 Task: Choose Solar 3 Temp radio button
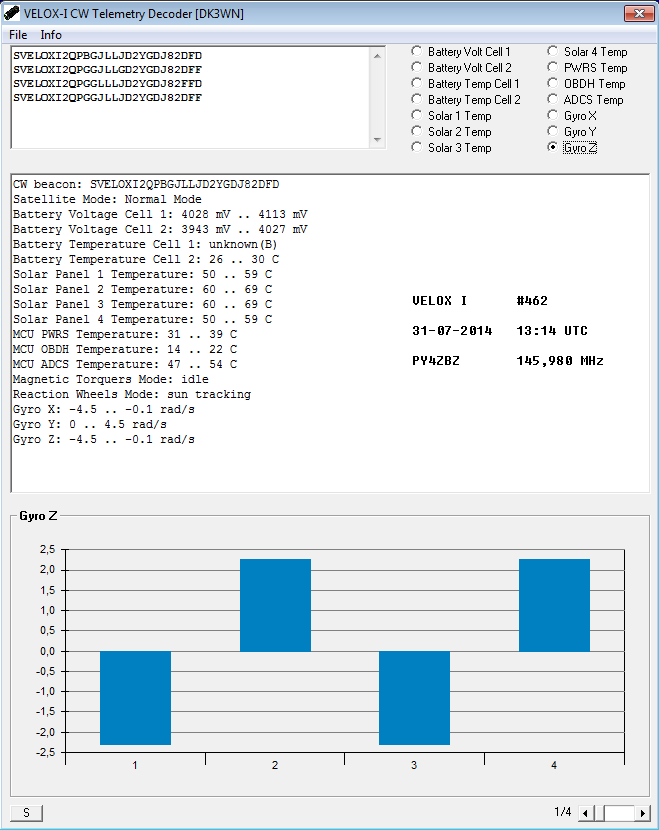[x=417, y=148]
